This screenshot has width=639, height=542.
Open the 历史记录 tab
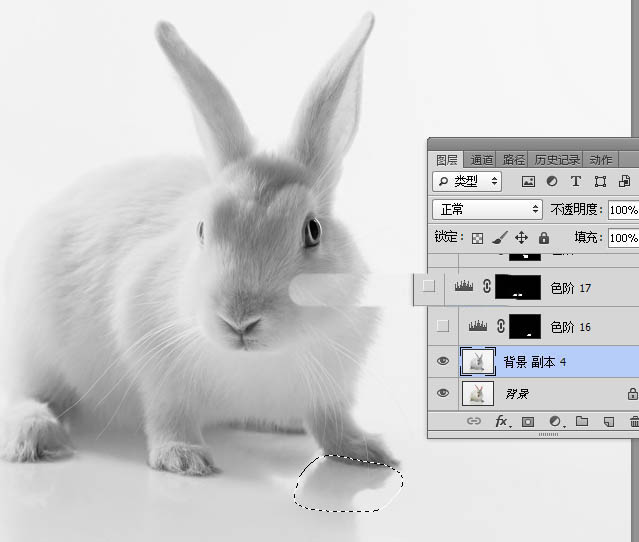point(557,160)
